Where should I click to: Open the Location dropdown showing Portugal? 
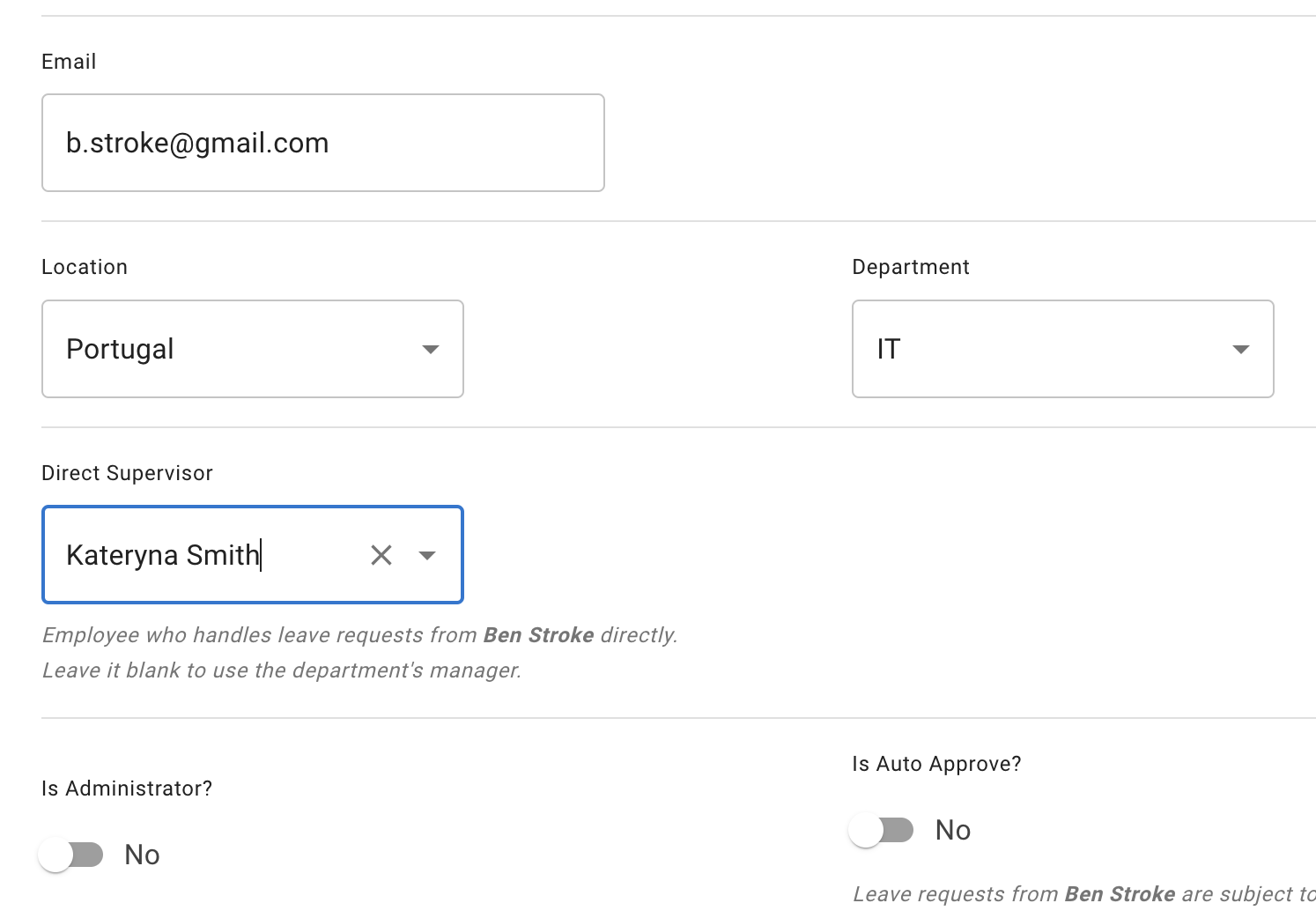(x=253, y=349)
